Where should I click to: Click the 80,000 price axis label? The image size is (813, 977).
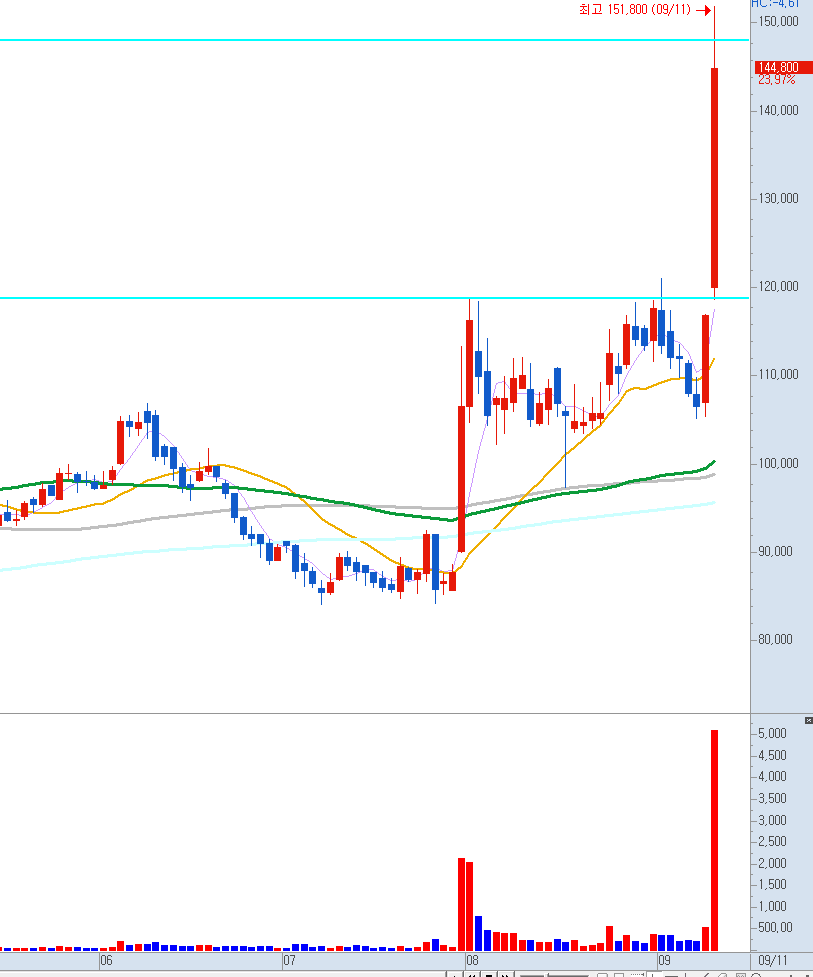(775, 639)
